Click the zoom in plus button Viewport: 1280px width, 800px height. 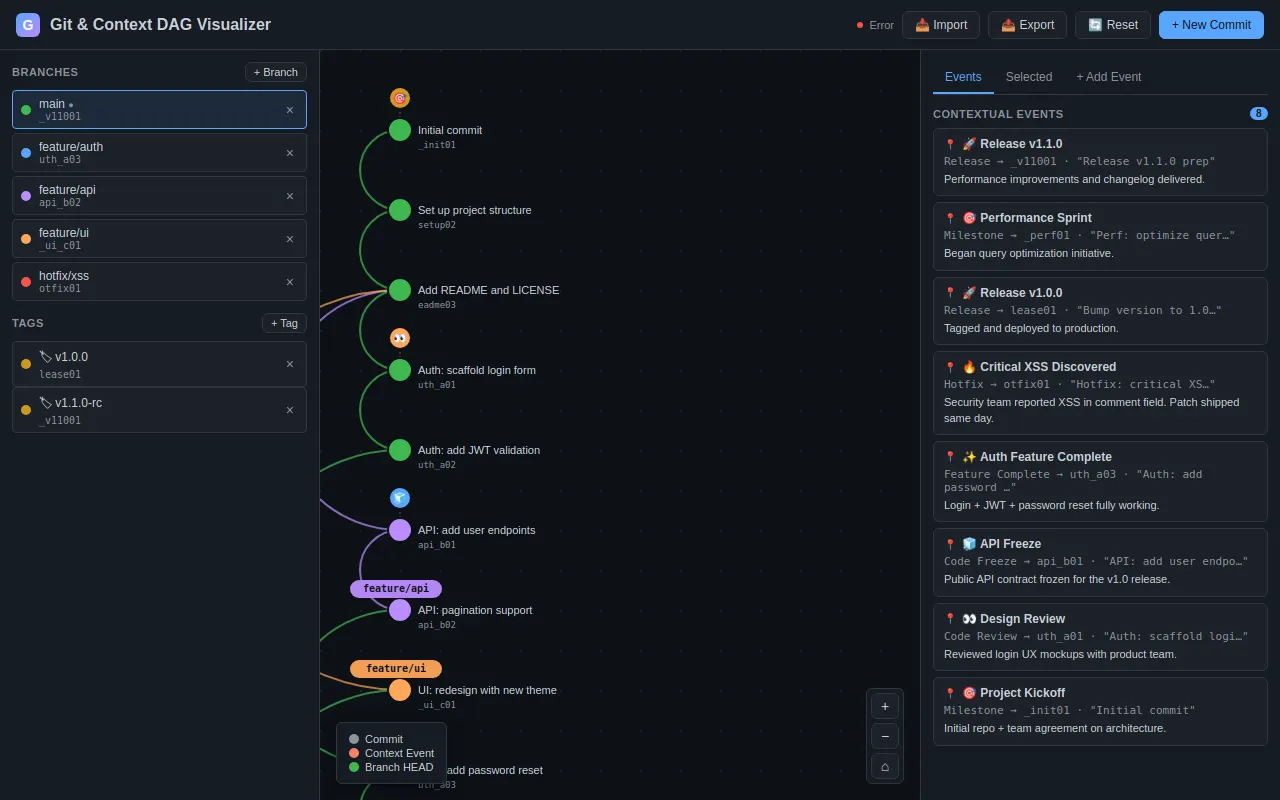pyautogui.click(x=885, y=706)
